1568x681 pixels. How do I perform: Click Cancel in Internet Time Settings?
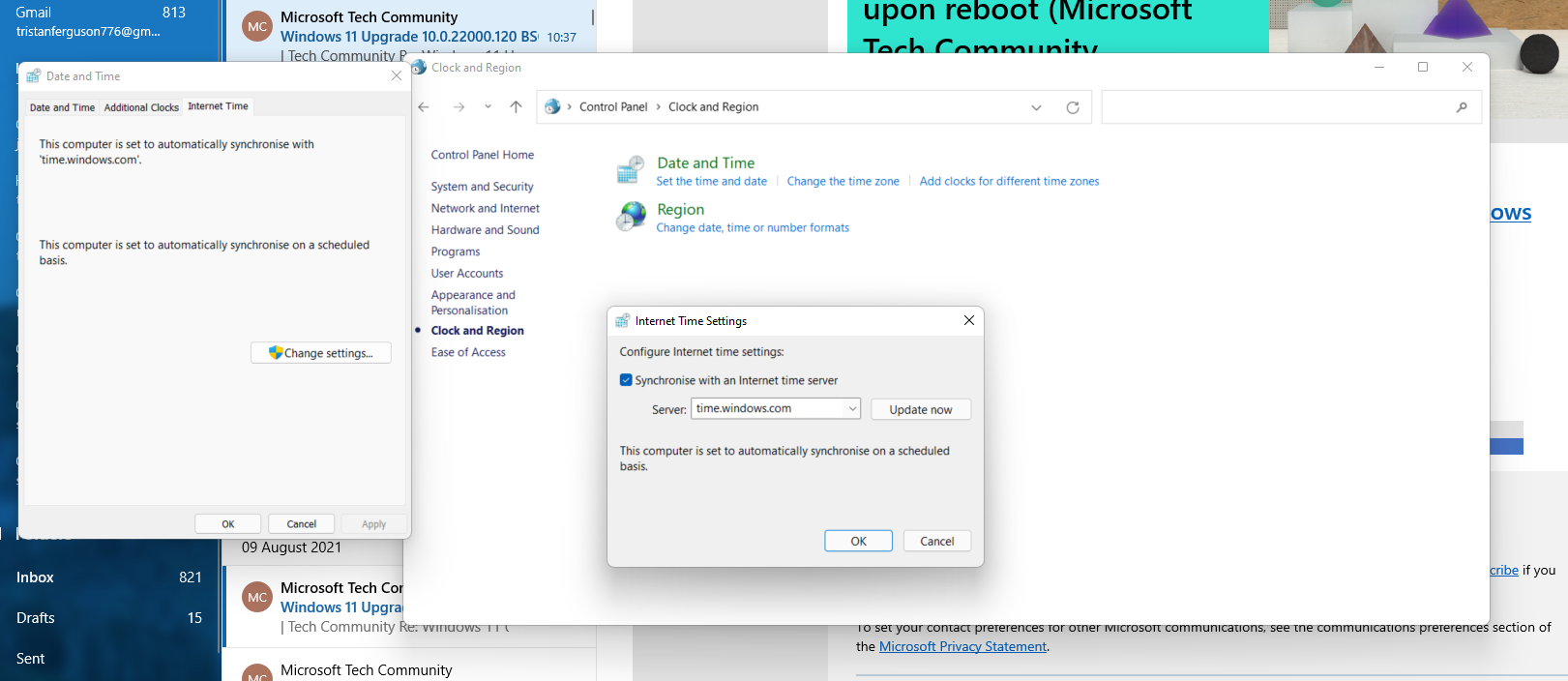tap(937, 542)
